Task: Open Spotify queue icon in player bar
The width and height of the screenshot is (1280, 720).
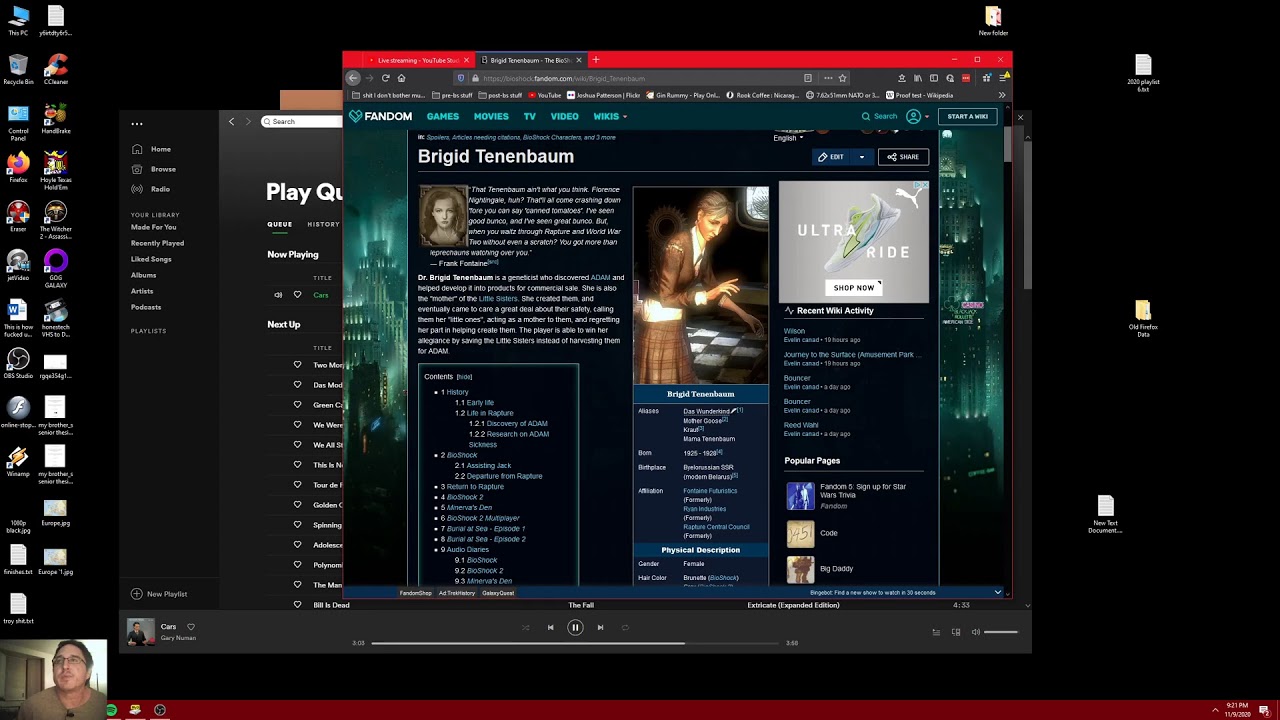Action: (936, 632)
